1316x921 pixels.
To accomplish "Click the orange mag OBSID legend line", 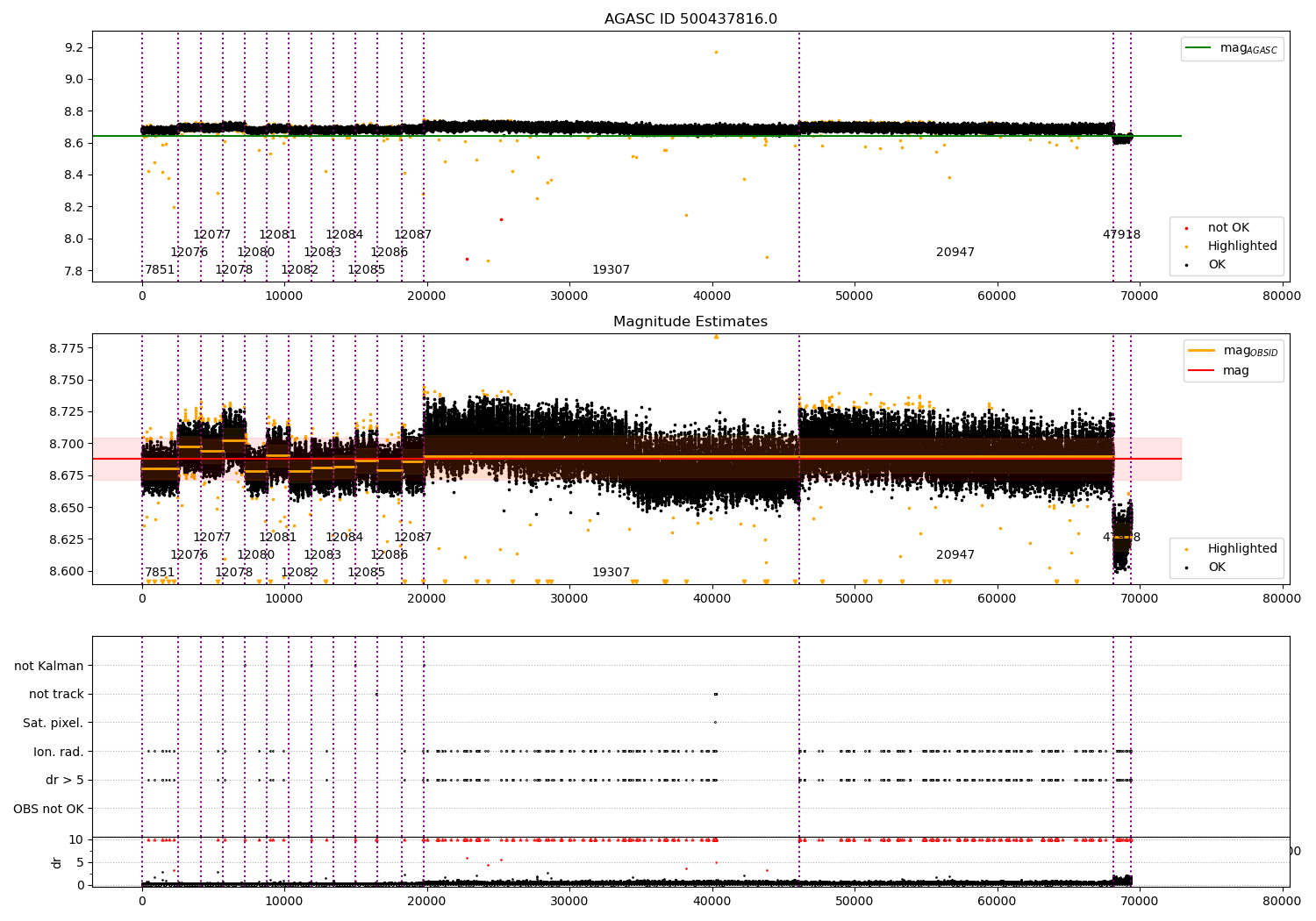I will 1201,351.
